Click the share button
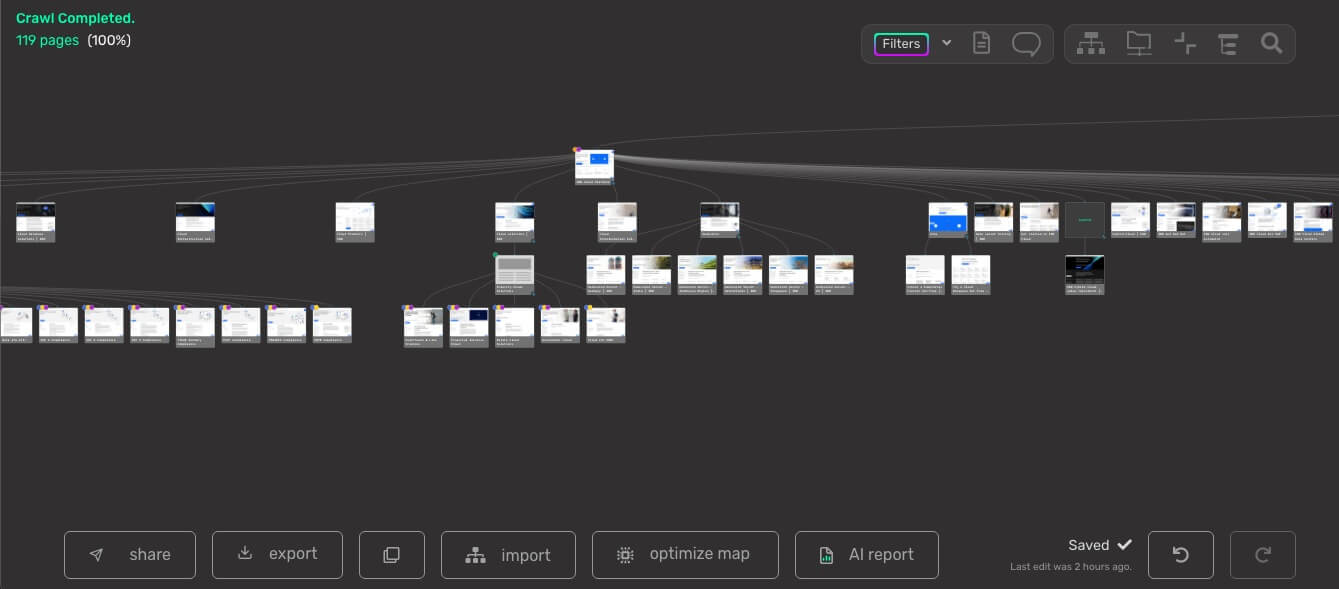Viewport: 1339px width, 589px height. coord(130,555)
